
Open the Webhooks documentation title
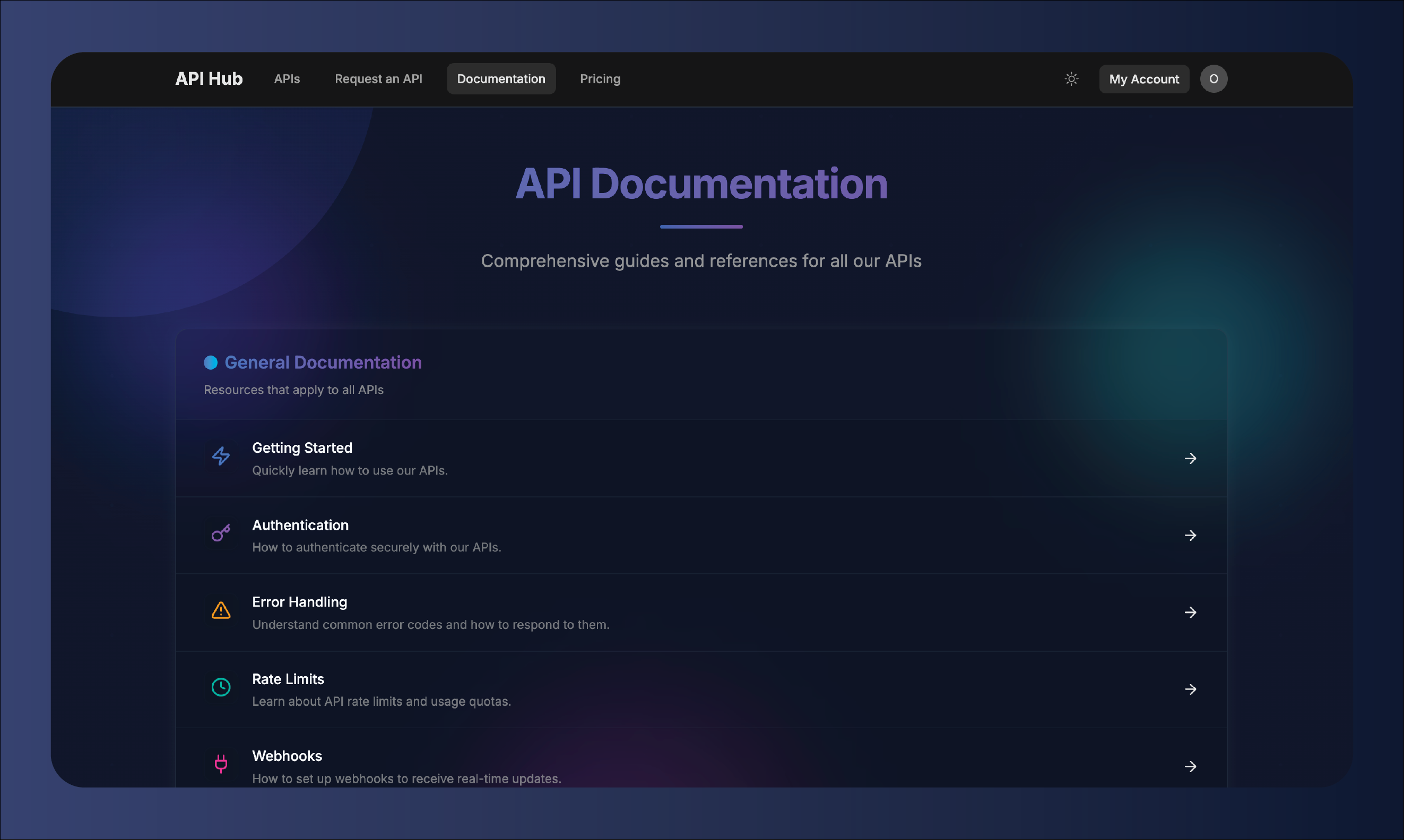coord(287,756)
